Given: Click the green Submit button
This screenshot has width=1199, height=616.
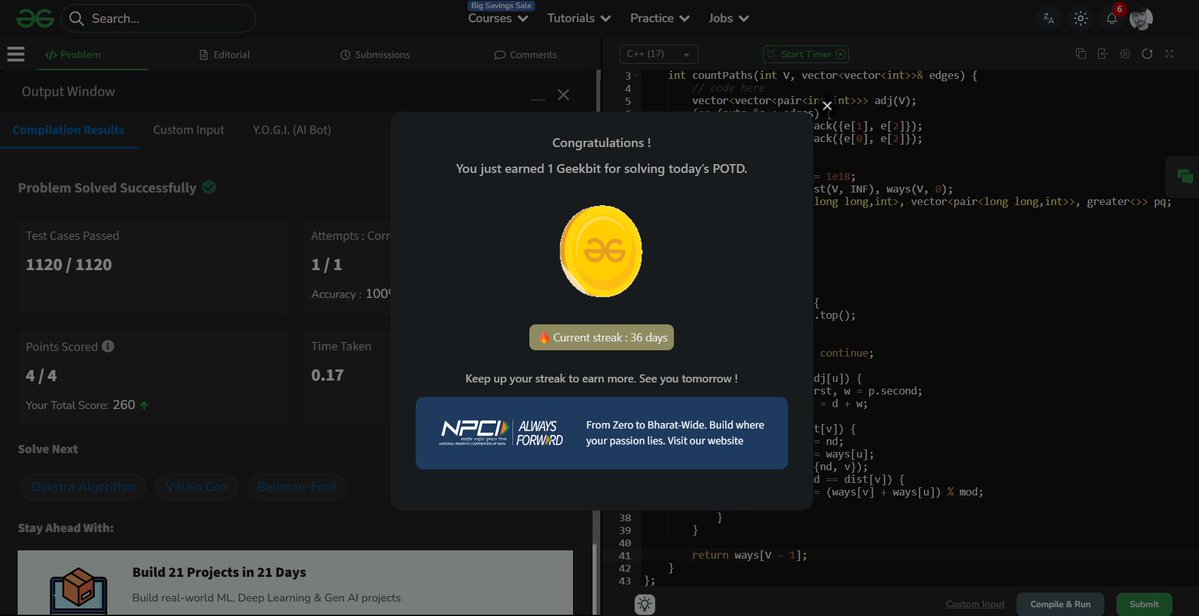Looking at the screenshot, I should click(x=1144, y=604).
